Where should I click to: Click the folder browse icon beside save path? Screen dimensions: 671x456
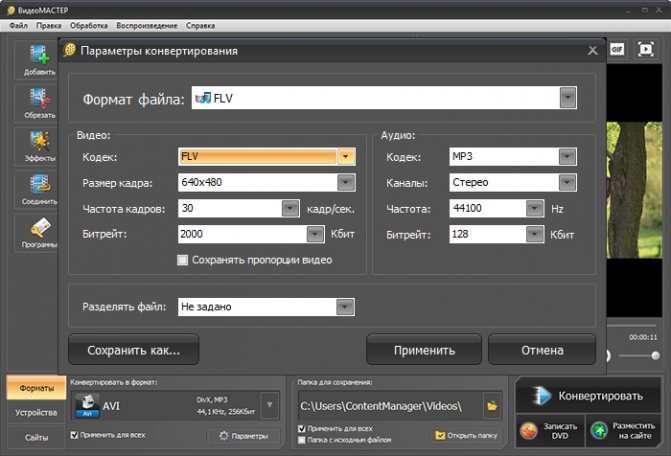492,406
